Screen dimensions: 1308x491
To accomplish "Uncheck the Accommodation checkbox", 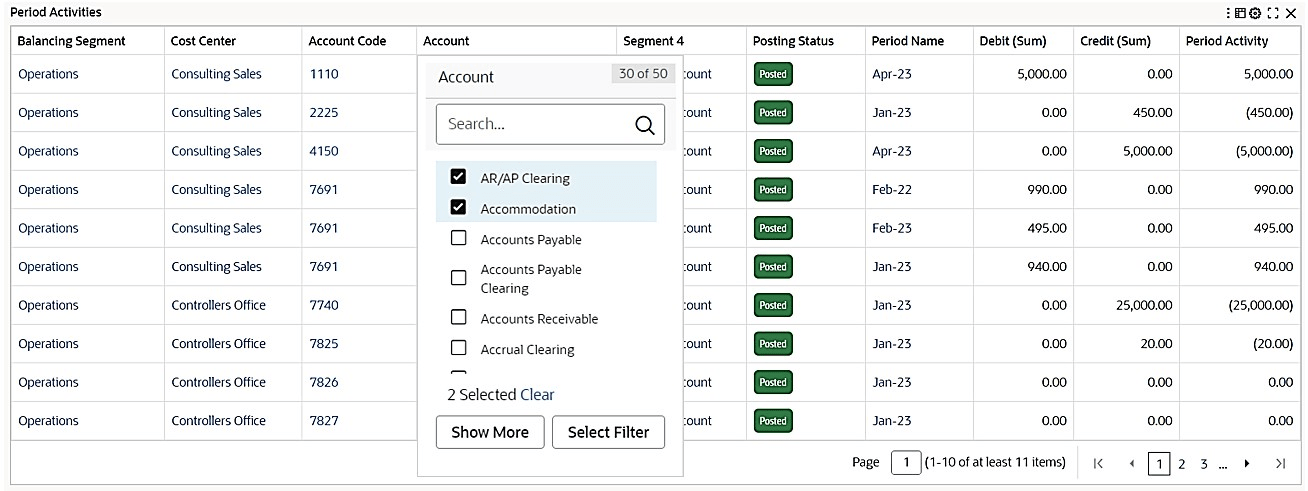I will coord(459,208).
